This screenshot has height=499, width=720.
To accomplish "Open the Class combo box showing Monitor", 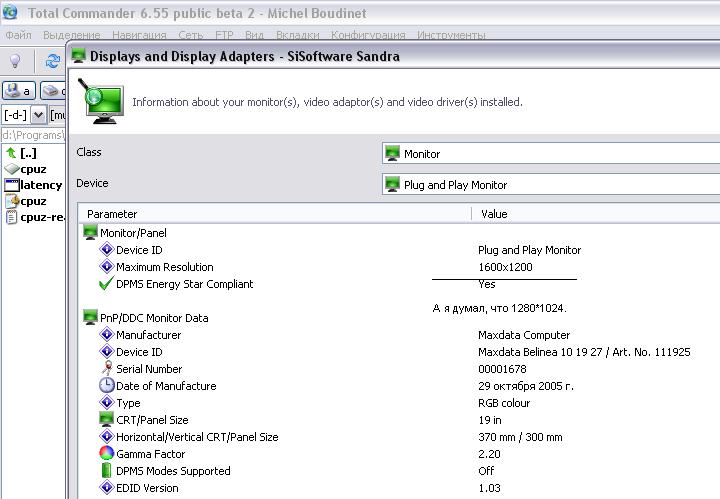I will coord(550,154).
